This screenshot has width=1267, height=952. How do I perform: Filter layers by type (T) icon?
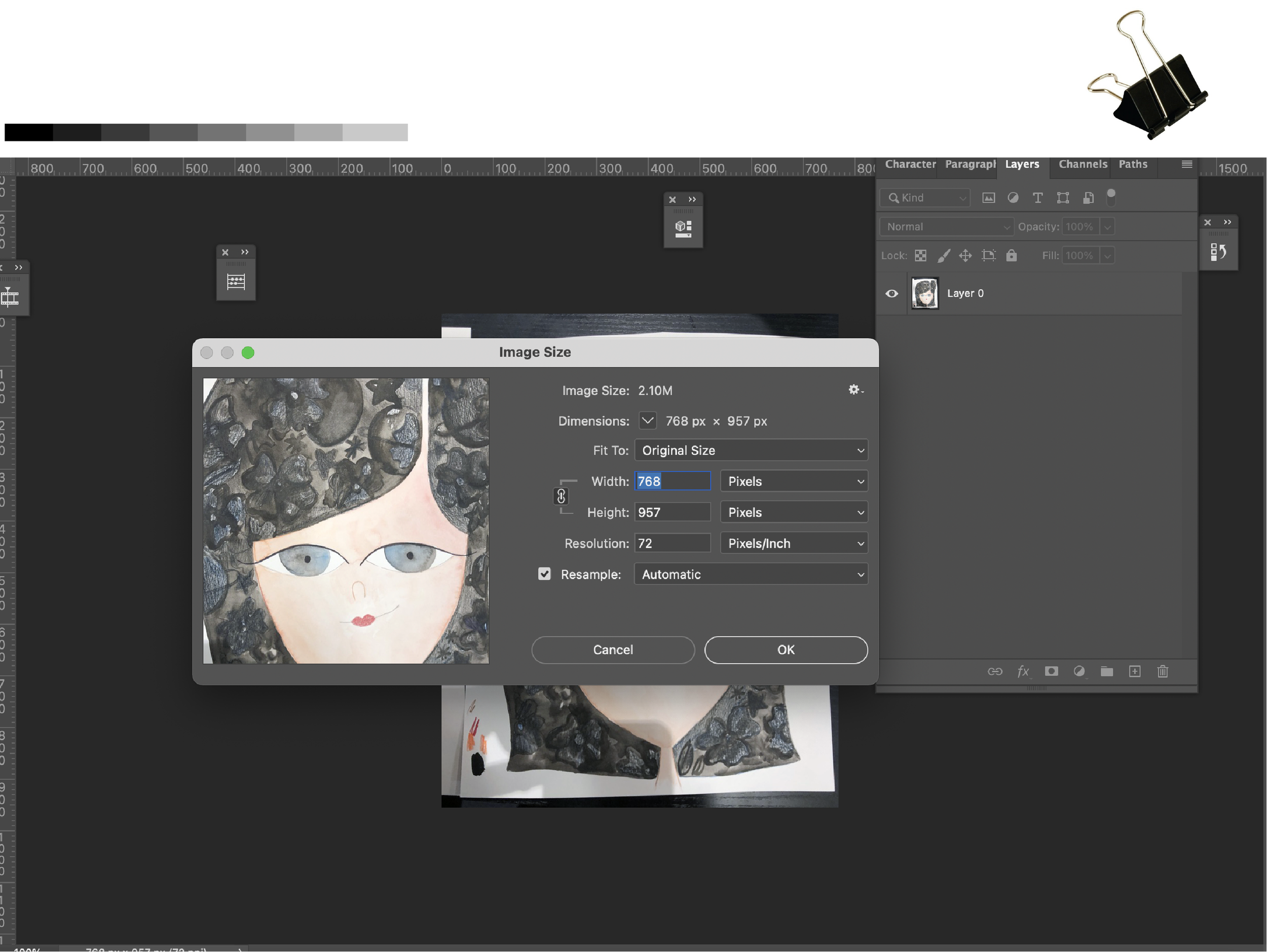pyautogui.click(x=1037, y=198)
